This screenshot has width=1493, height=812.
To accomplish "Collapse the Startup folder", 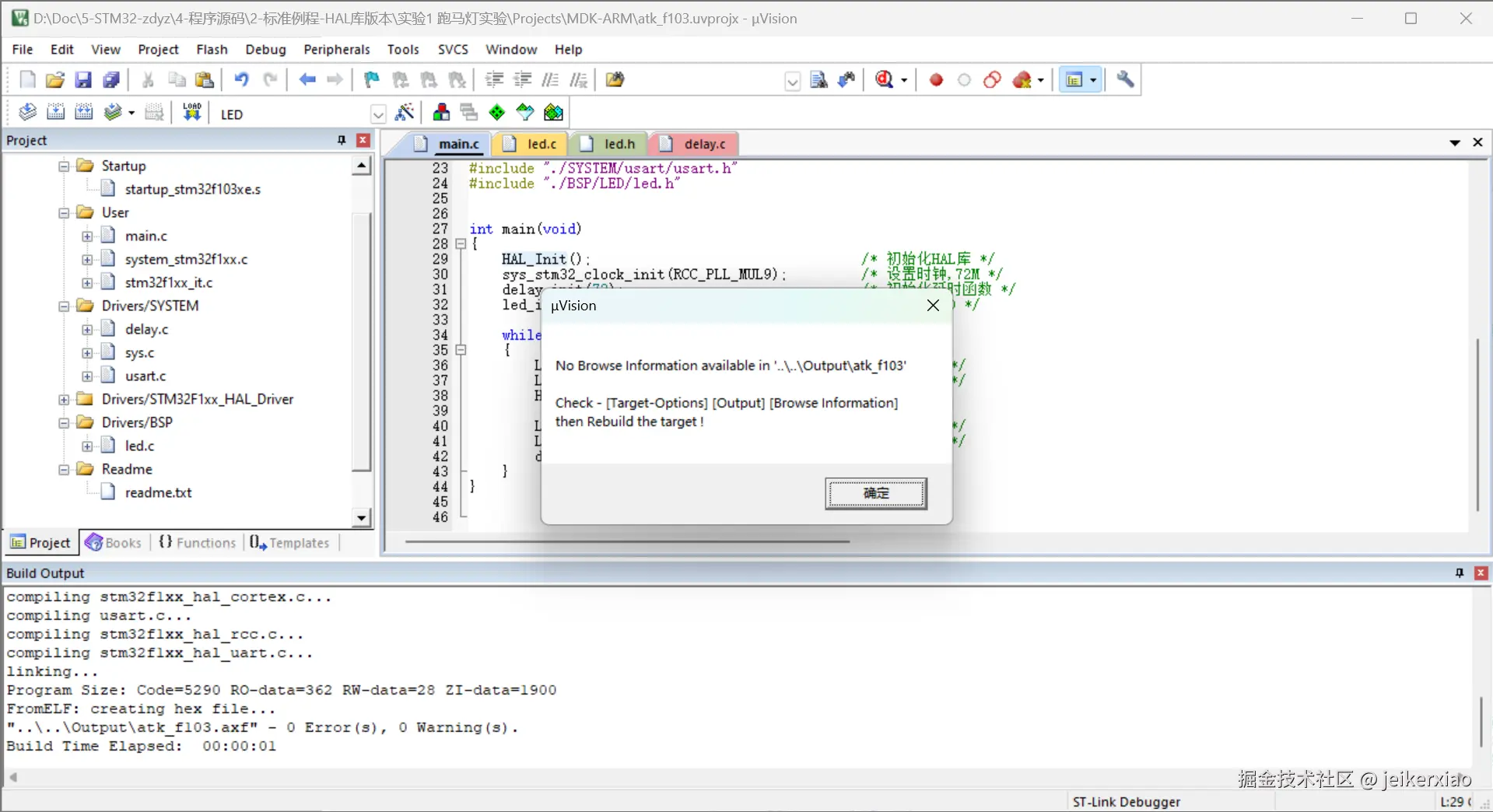I will (x=65, y=166).
